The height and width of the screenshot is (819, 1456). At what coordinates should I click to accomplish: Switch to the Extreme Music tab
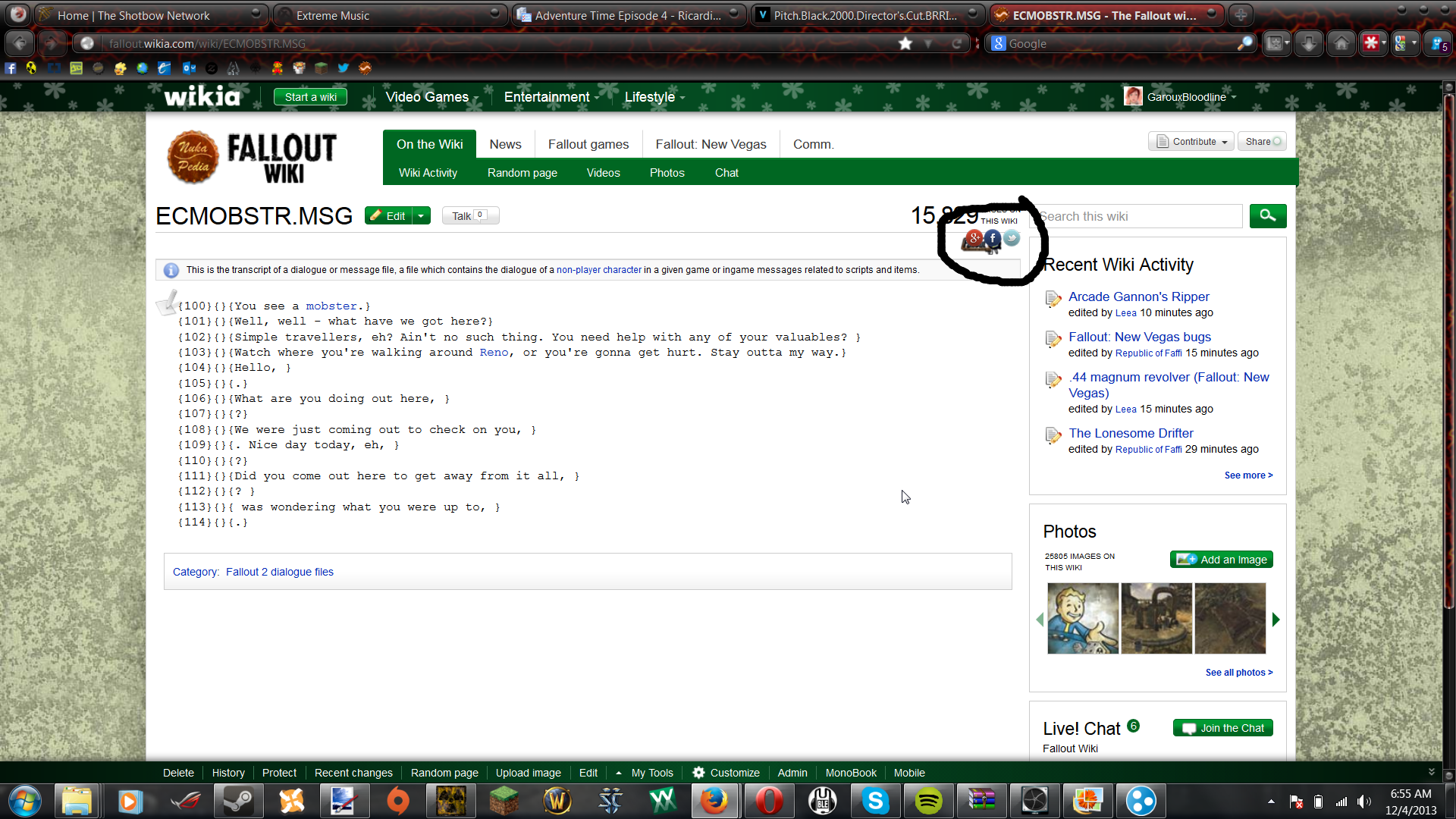(x=389, y=14)
